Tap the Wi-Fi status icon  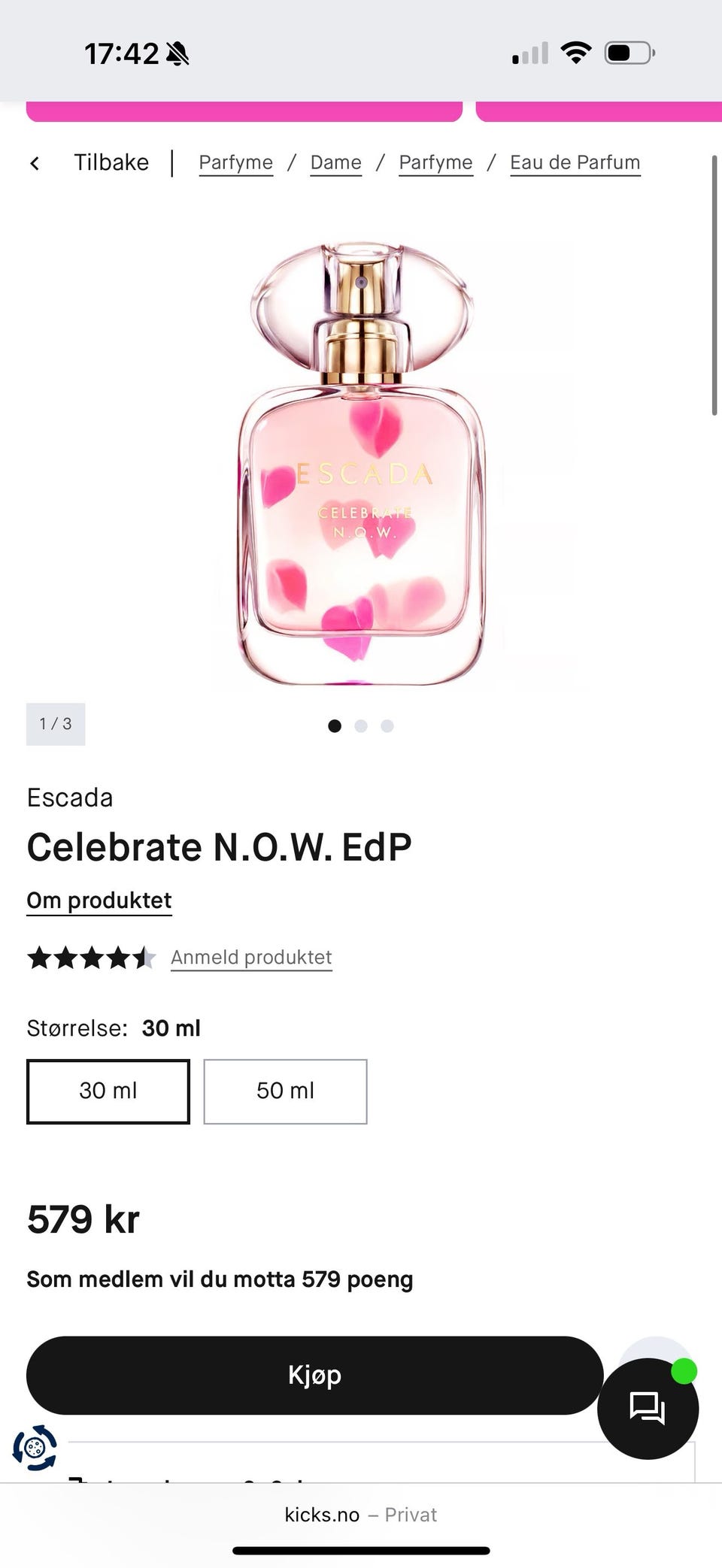coord(576,53)
